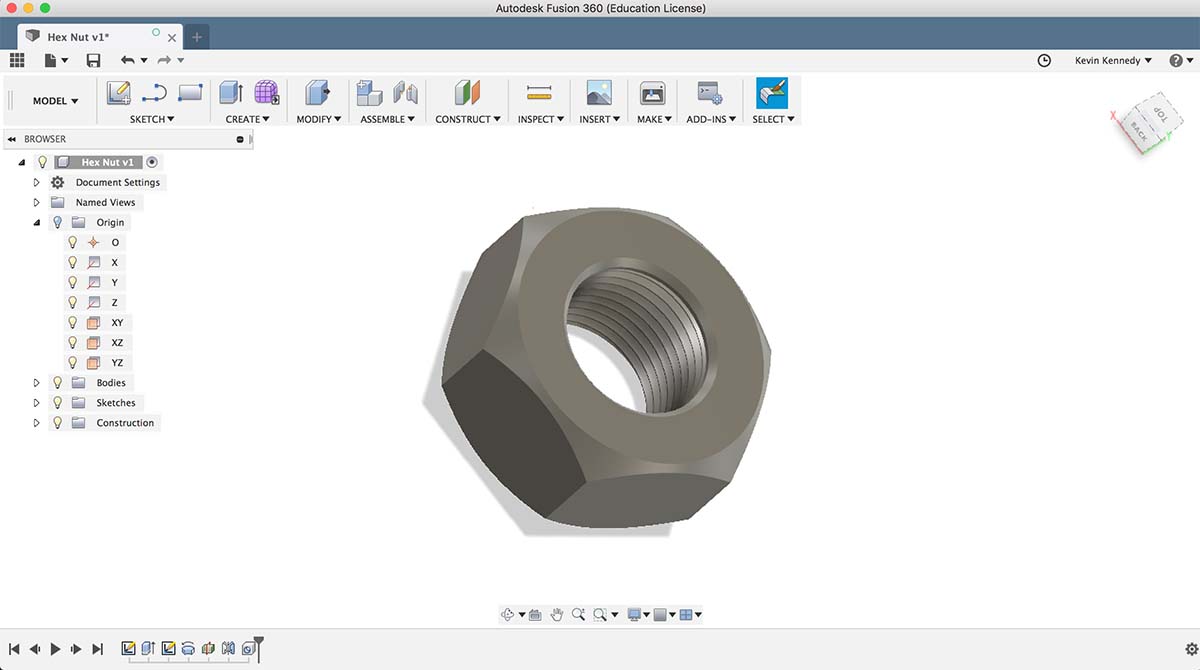Click the Job Status clock icon
The image size is (1200, 670).
(1044, 60)
